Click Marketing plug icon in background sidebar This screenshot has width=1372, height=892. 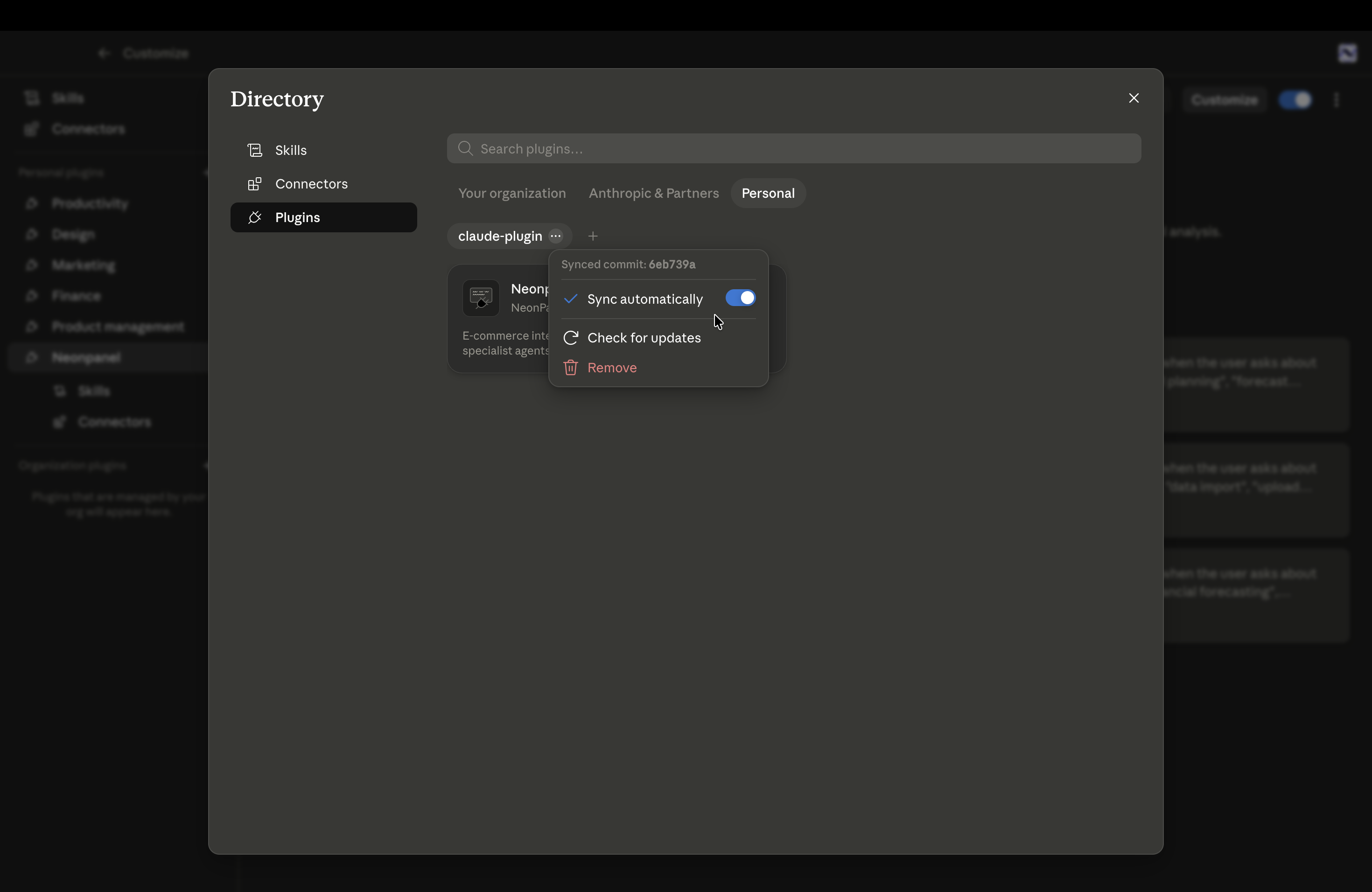(32, 265)
